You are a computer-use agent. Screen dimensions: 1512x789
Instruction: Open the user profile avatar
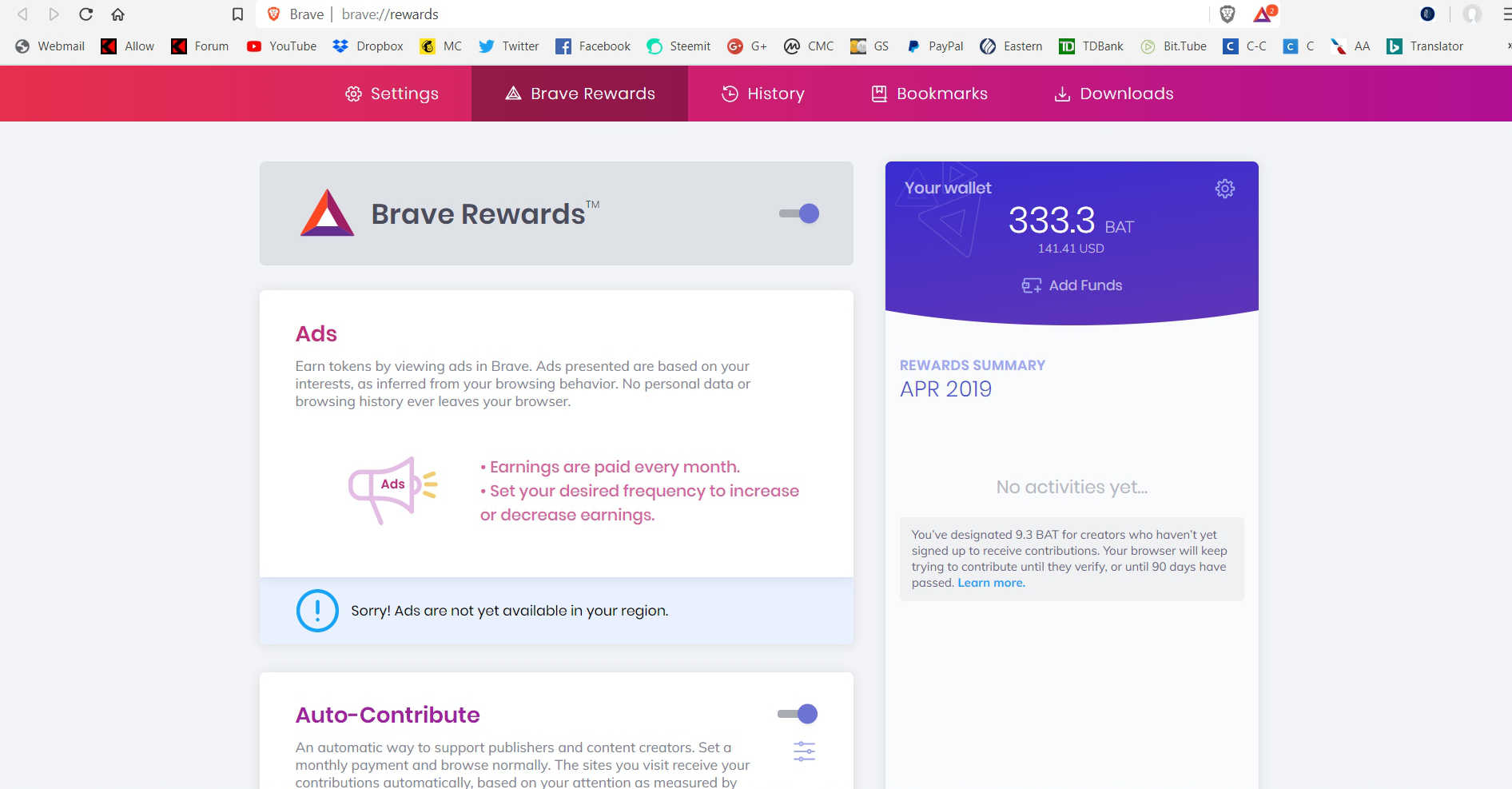[x=1472, y=14]
